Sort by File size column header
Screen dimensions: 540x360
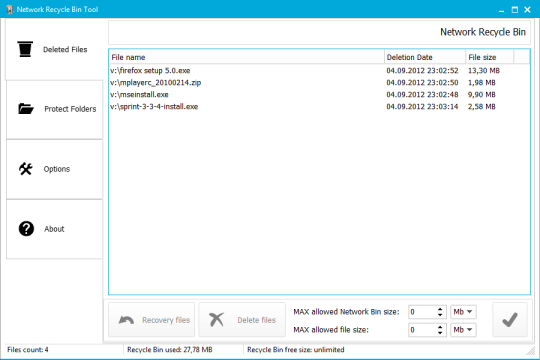(x=490, y=57)
